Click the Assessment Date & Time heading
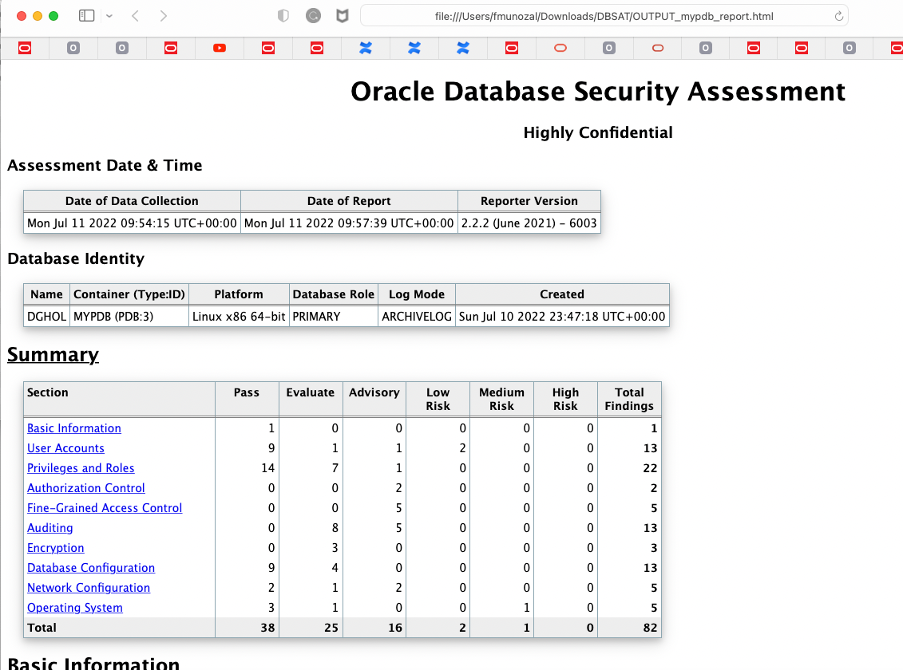 [104, 165]
